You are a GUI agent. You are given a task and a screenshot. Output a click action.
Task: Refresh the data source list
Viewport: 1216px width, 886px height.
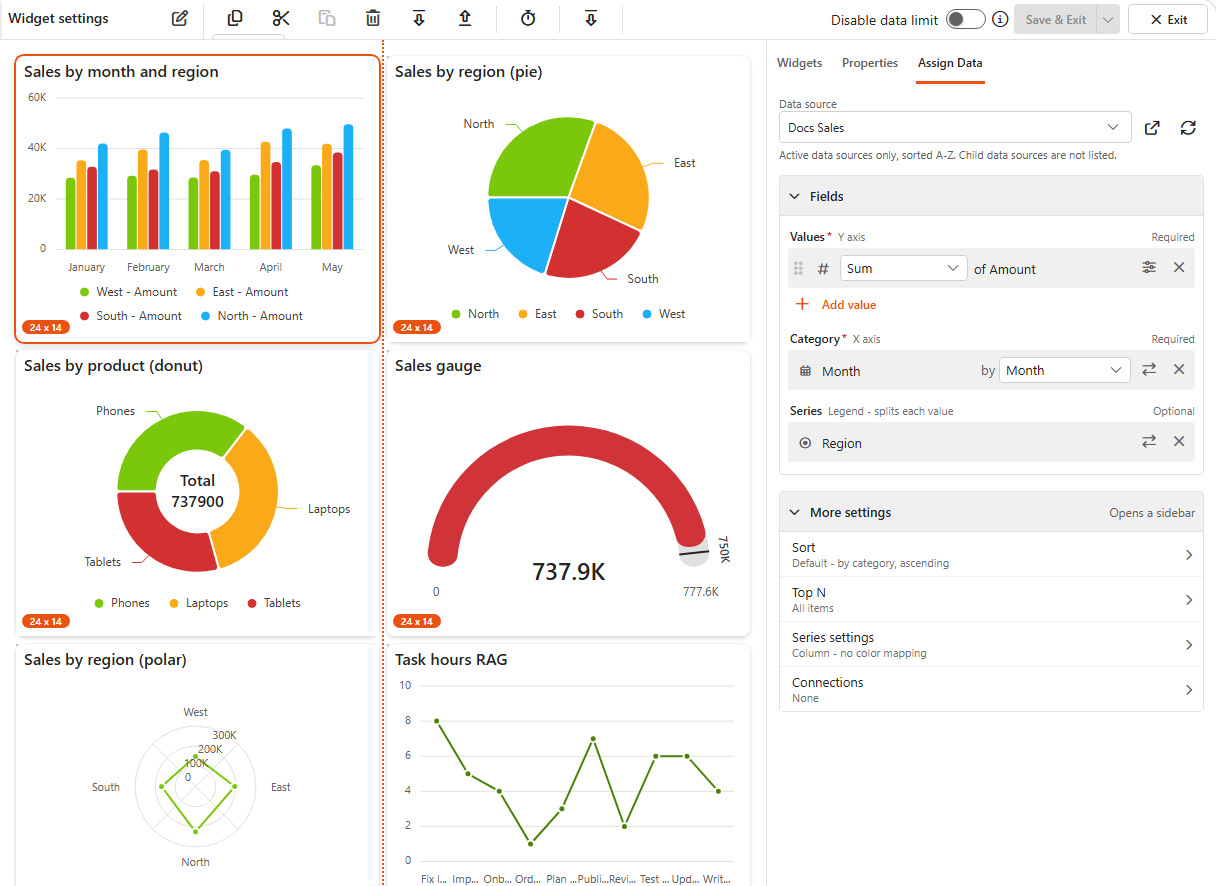point(1188,128)
